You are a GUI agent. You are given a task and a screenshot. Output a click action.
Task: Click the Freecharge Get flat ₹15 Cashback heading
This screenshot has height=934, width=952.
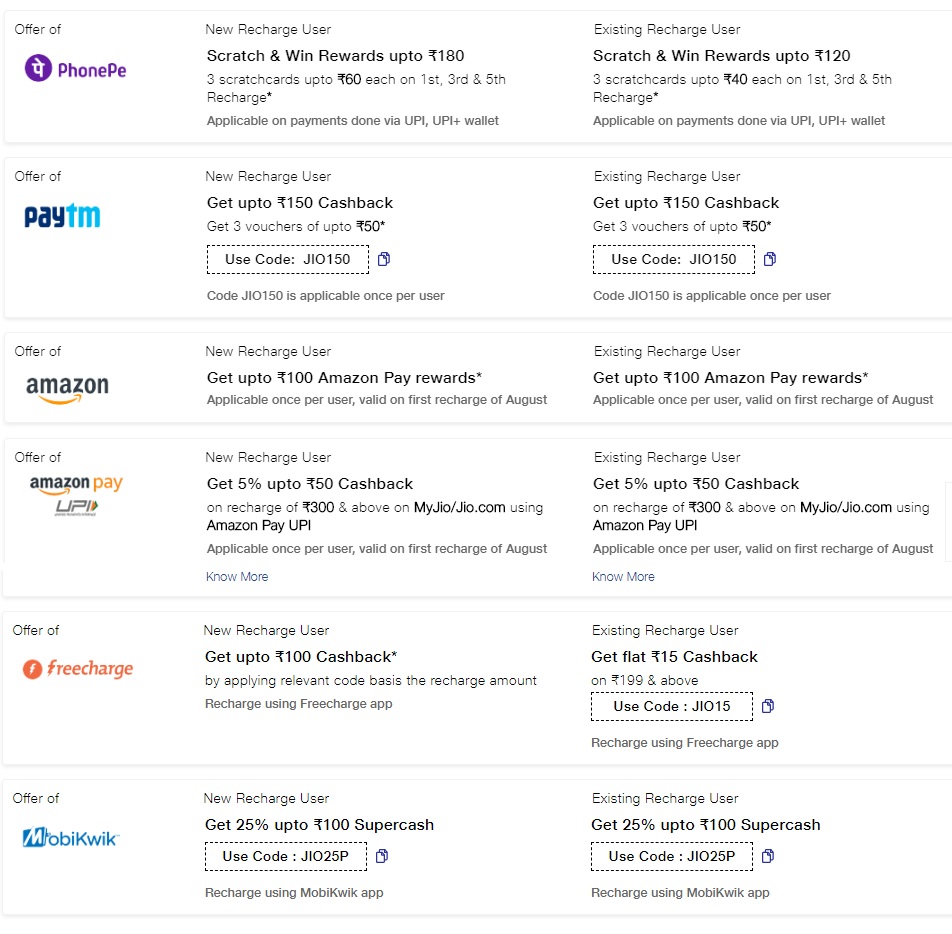pyautogui.click(x=674, y=657)
